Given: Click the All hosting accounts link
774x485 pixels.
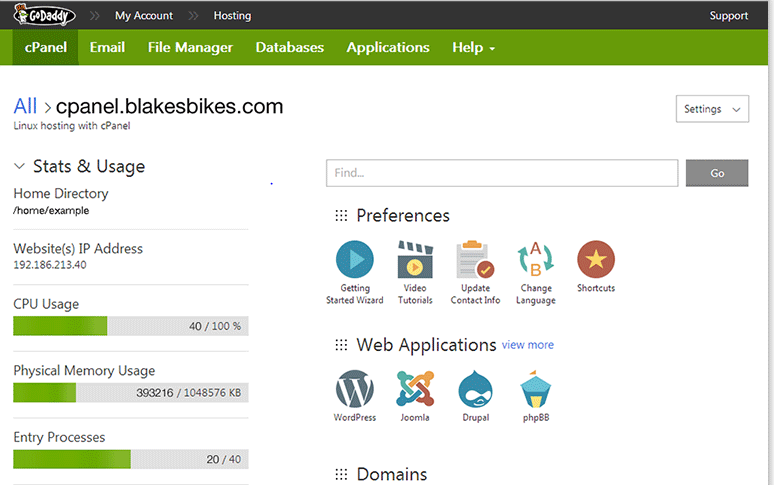Looking at the screenshot, I should 25,106.
